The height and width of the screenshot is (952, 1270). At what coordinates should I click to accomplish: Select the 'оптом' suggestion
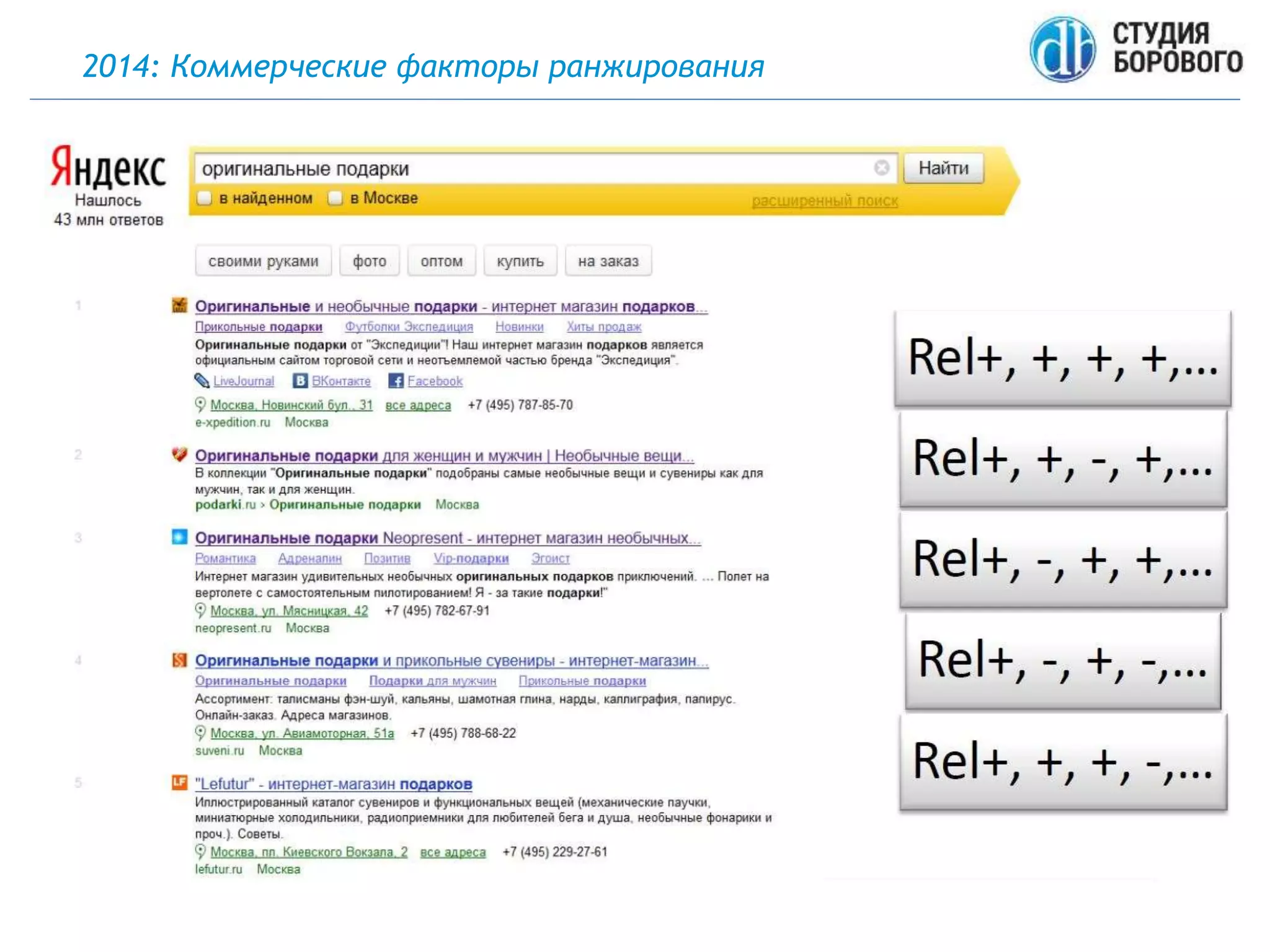[442, 261]
